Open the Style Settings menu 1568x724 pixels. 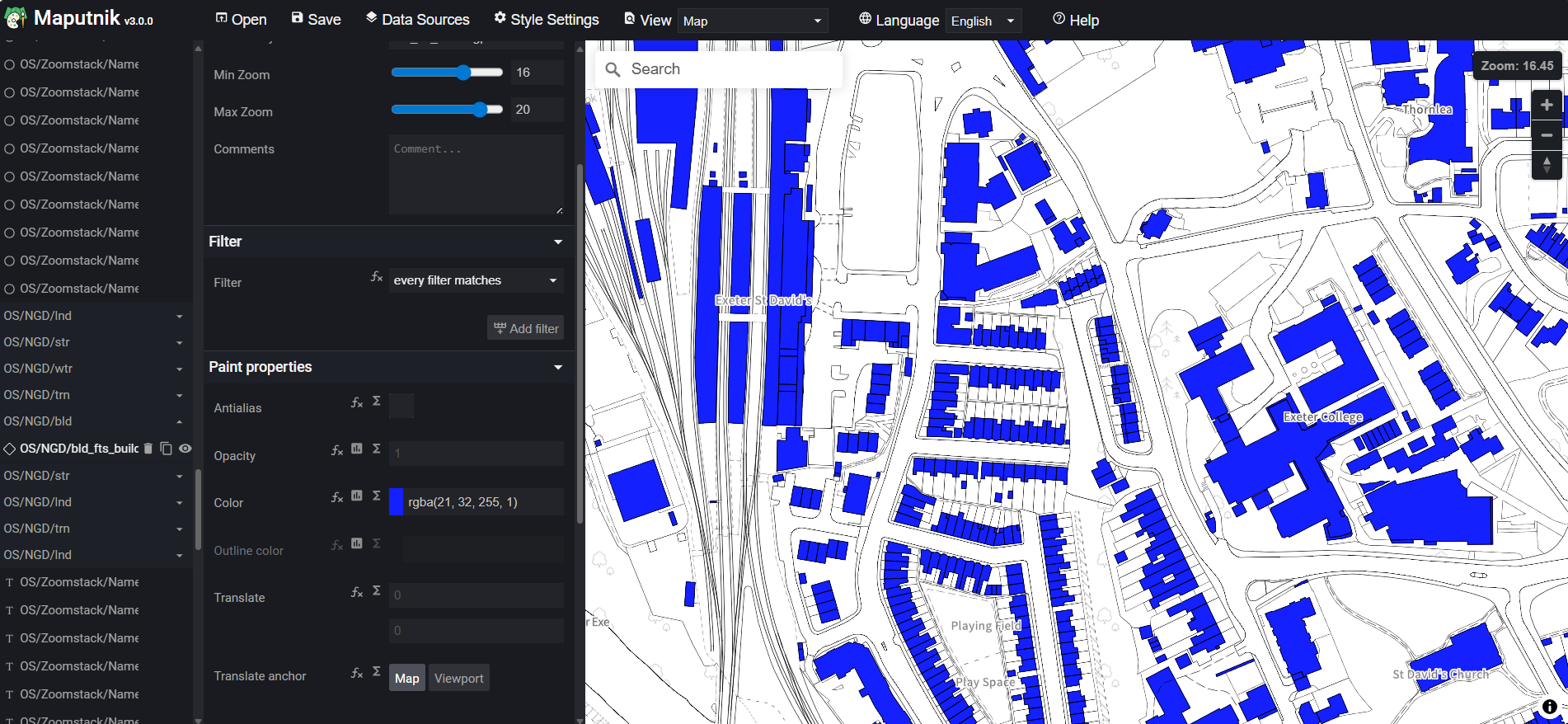[x=546, y=19]
